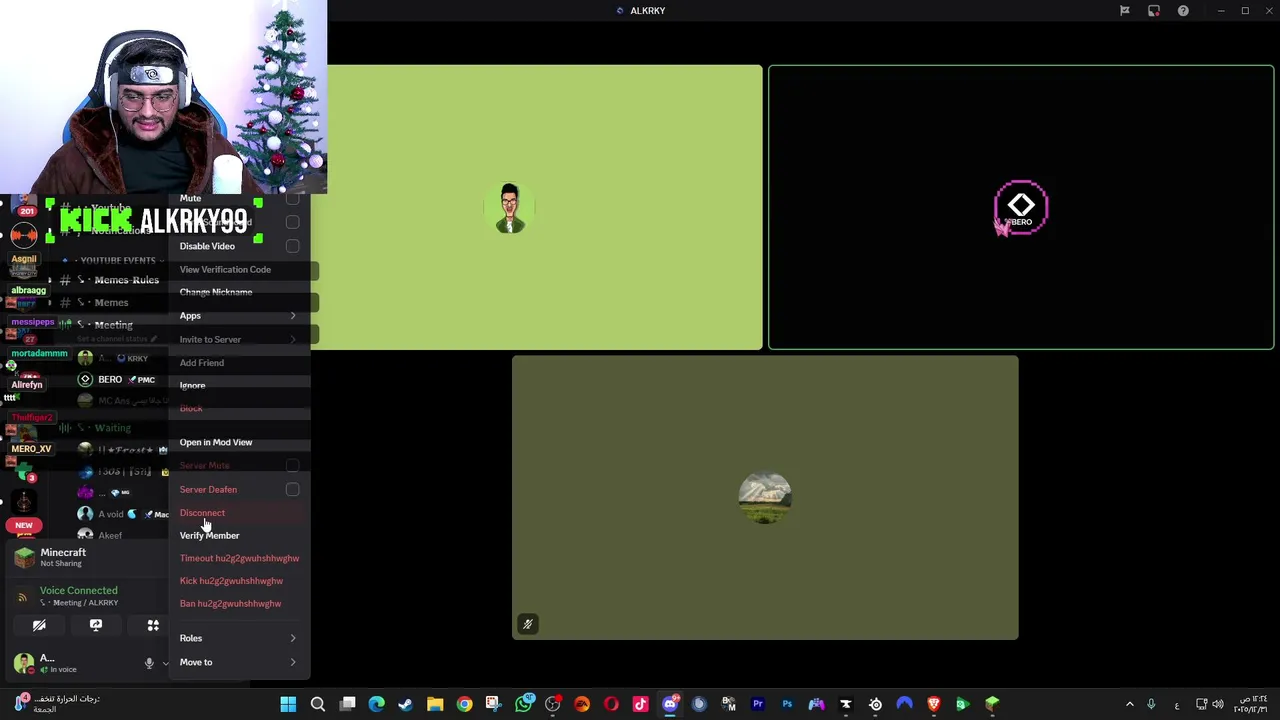Select the Meeting voice channel

click(x=112, y=325)
